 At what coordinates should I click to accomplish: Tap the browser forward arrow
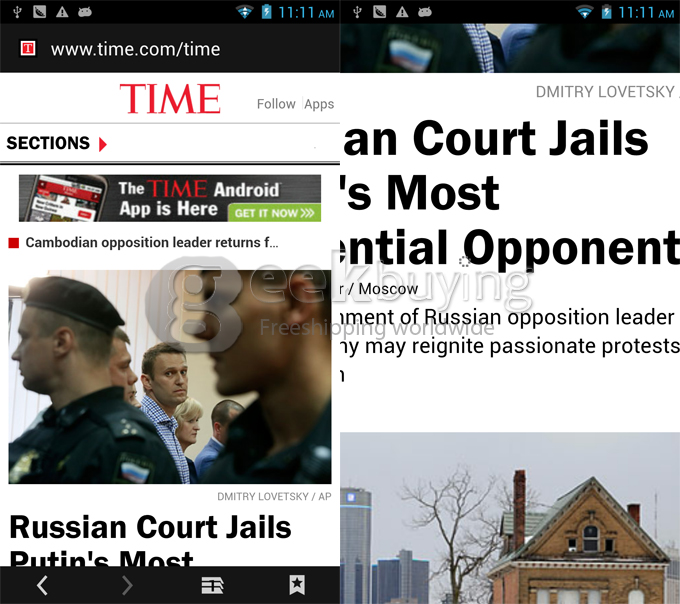click(127, 585)
